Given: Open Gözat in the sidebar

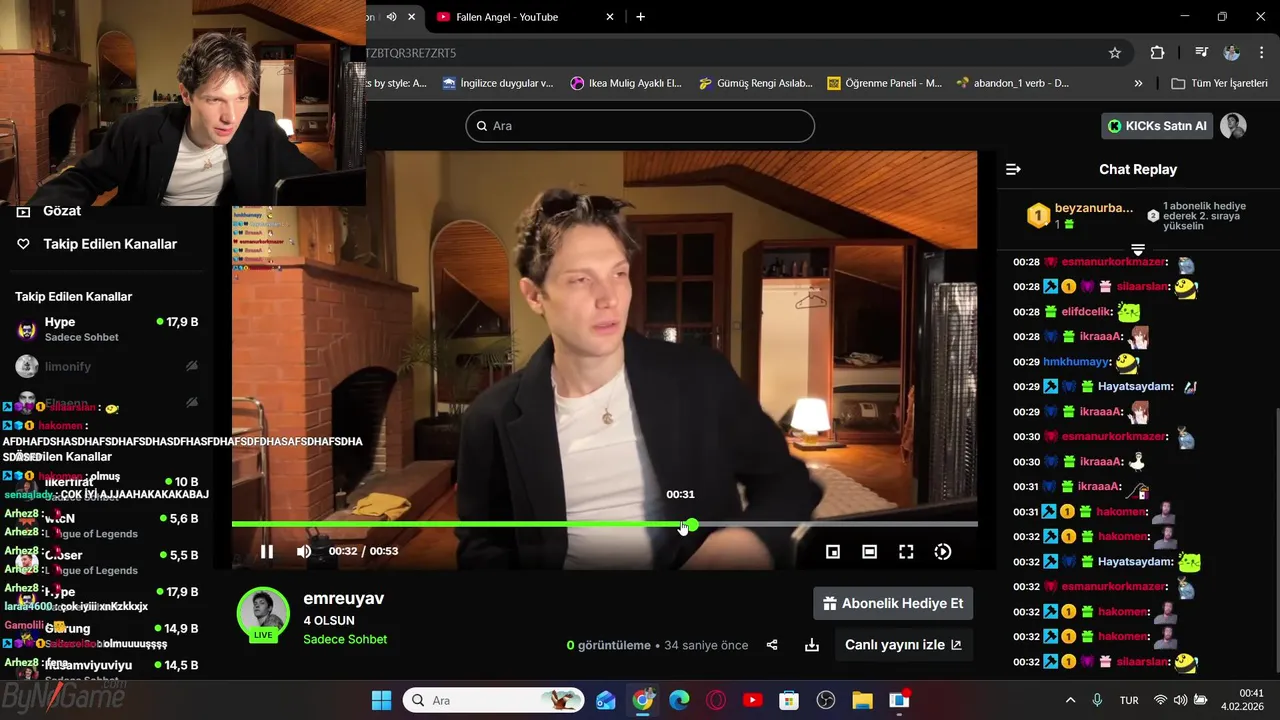Looking at the screenshot, I should pos(62,211).
